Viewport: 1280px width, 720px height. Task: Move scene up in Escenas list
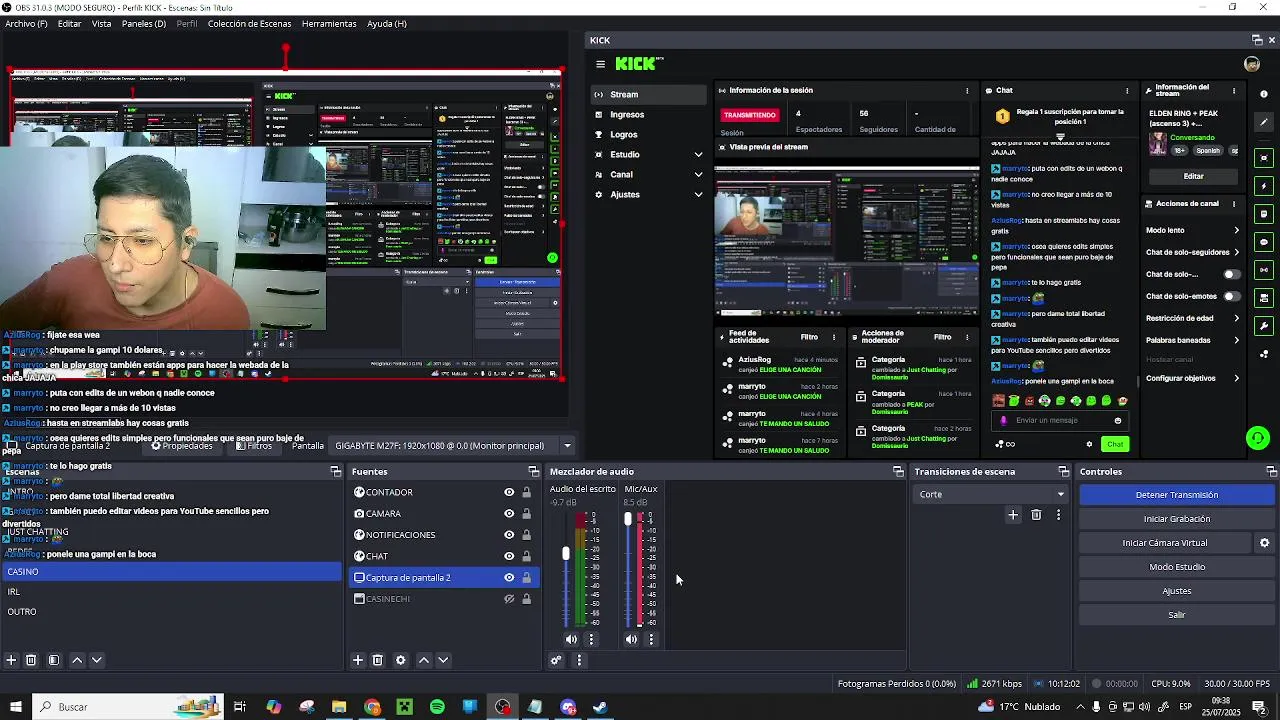77,660
